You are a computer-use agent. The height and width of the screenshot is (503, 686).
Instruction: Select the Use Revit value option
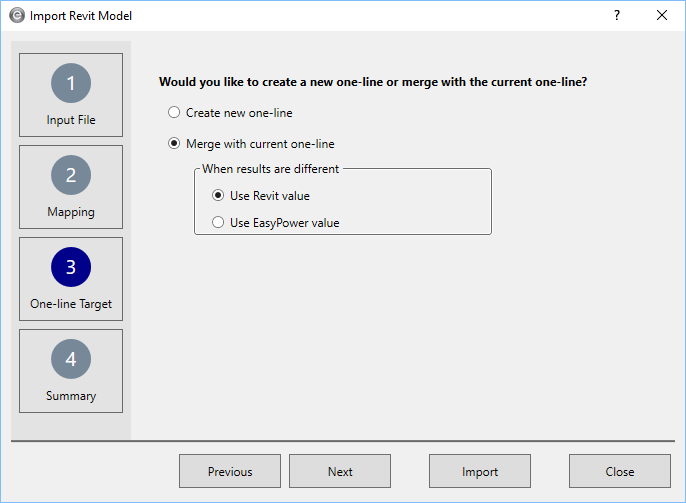point(219,196)
